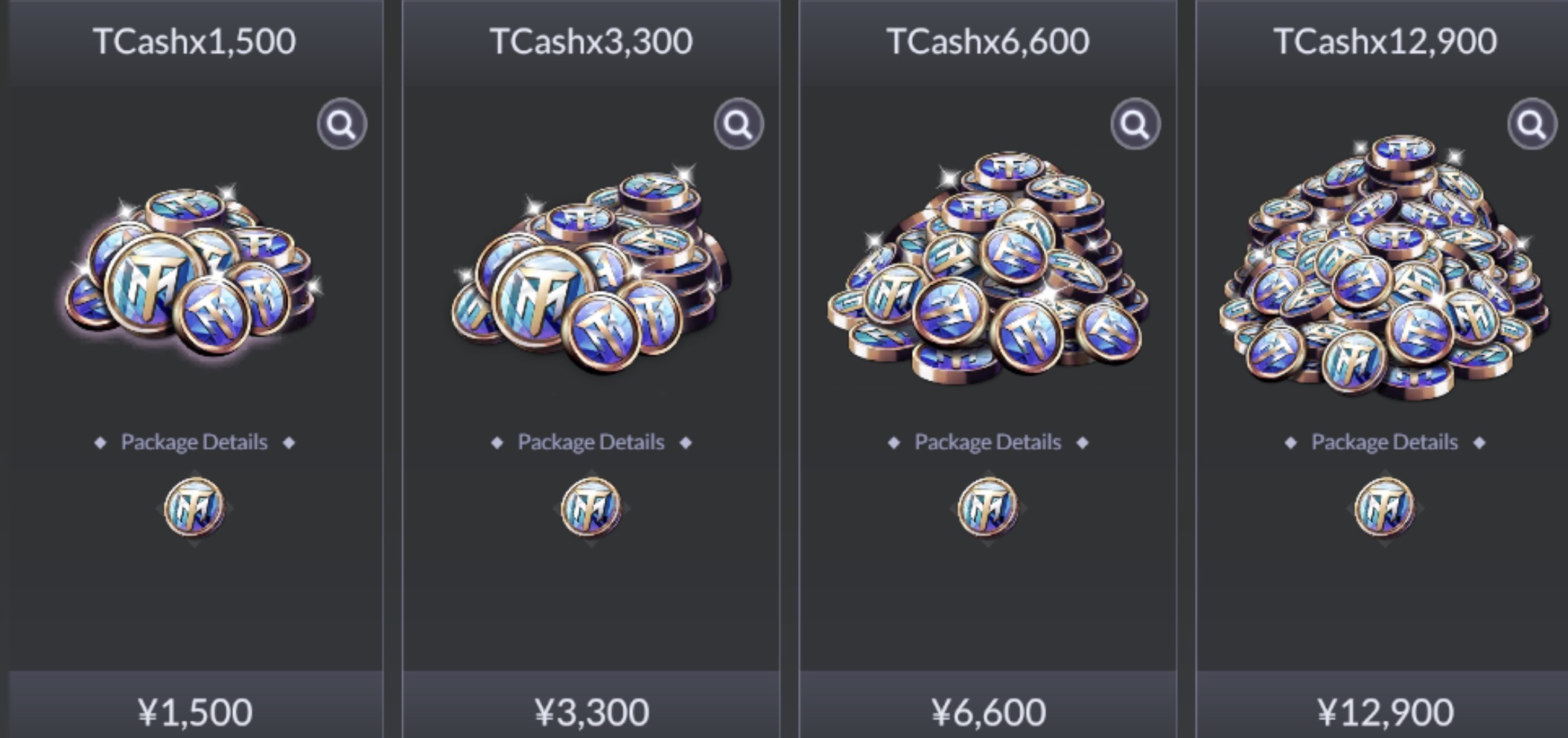The width and height of the screenshot is (1568, 738).
Task: Open magnifier on TCashx1,500 package
Action: 342,124
